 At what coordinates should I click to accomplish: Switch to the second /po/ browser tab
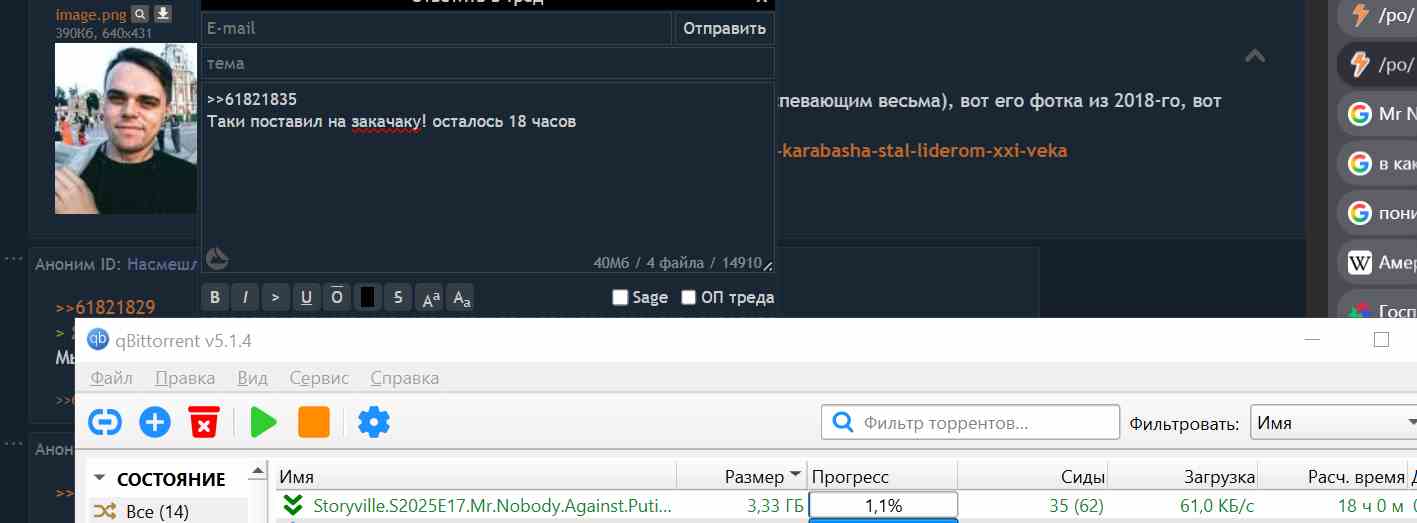point(1377,64)
